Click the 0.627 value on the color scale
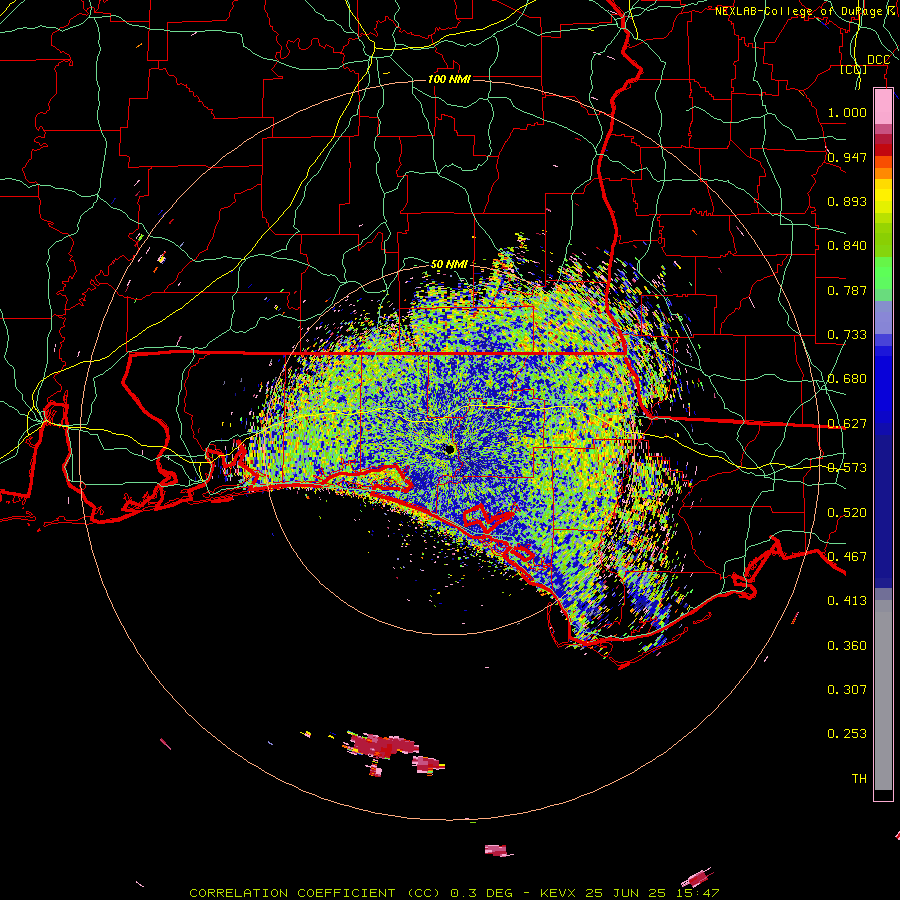The image size is (900, 900). pyautogui.click(x=847, y=424)
